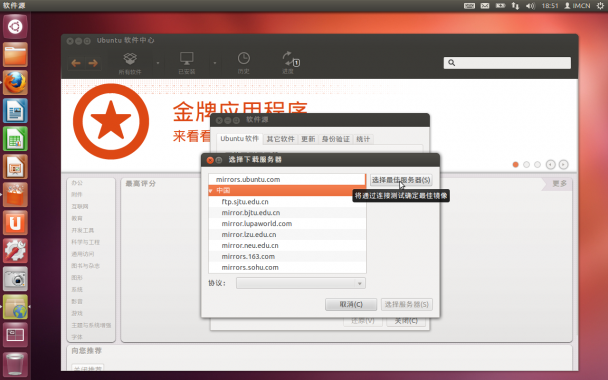Click 选择最佳服务器(S) button
Image resolution: width=608 pixels, height=380 pixels.
pos(401,180)
